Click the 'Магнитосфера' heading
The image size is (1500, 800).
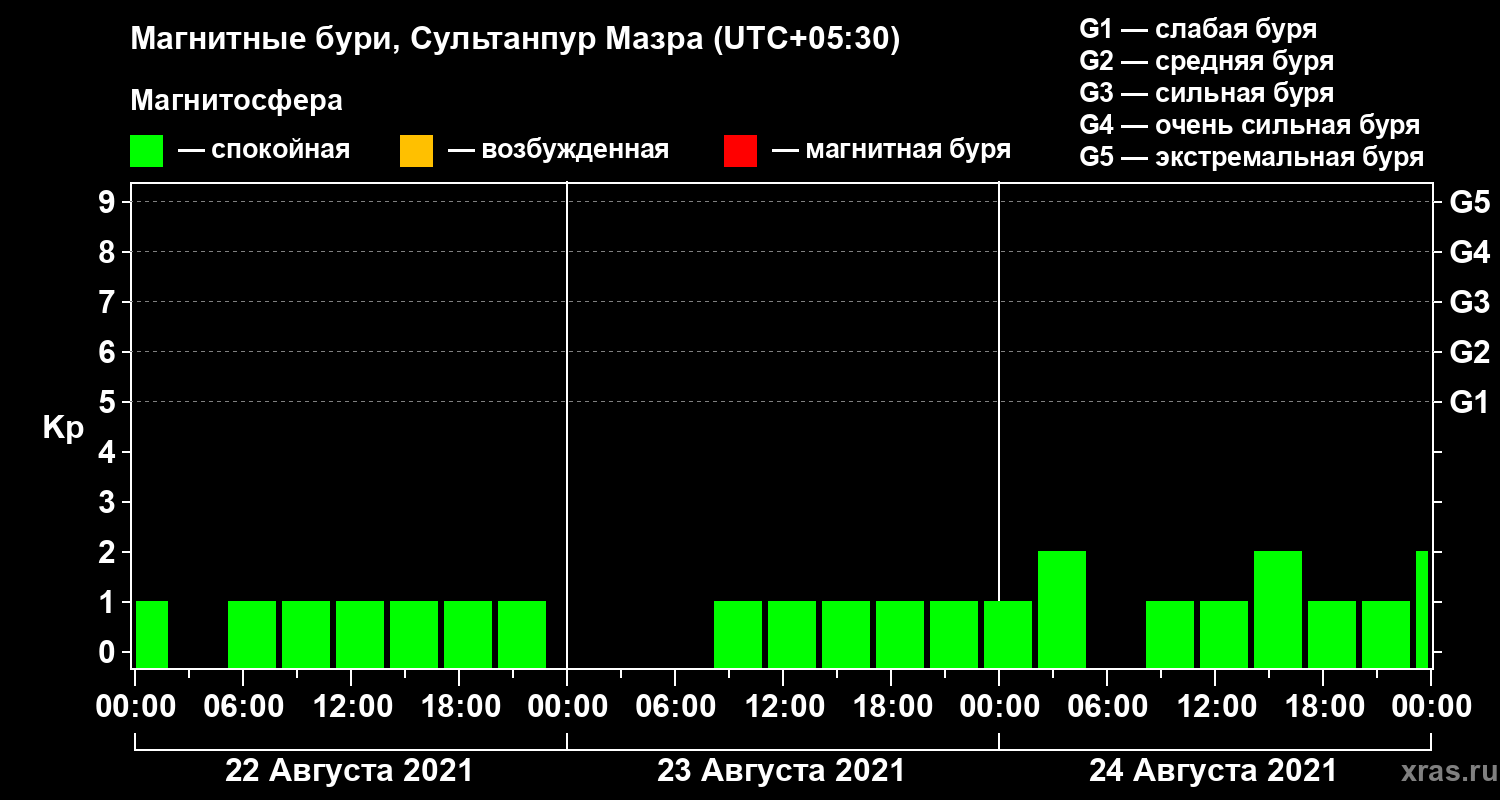tap(236, 101)
